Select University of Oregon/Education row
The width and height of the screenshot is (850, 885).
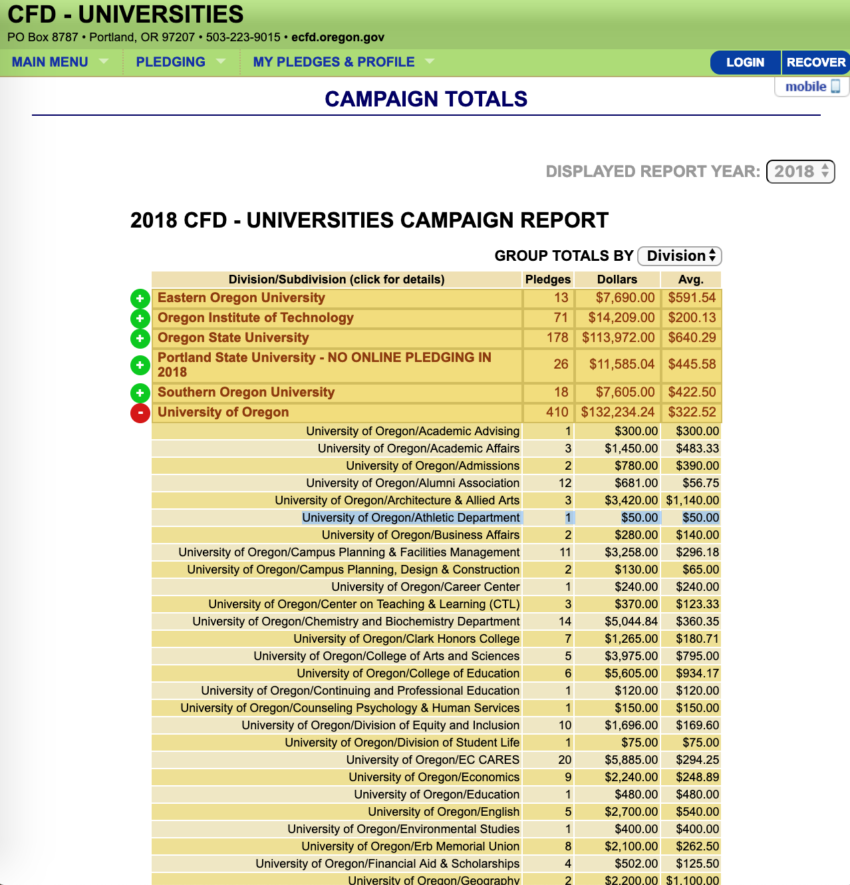coord(437,795)
